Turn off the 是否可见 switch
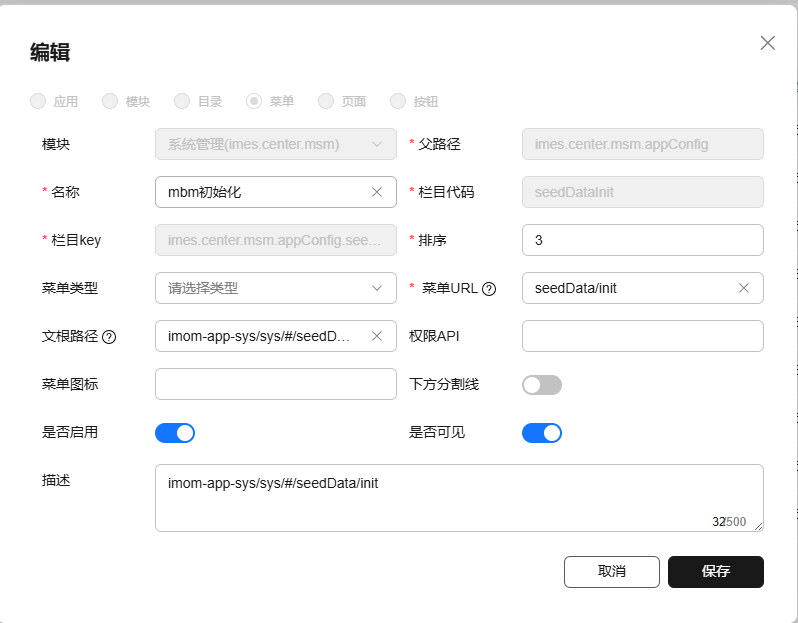This screenshot has width=798, height=623. point(542,433)
